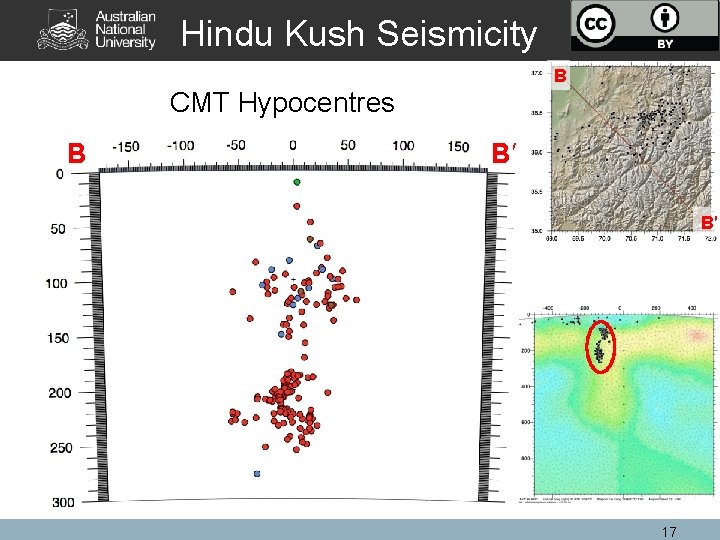Click the 0 horizontal axis label

pyautogui.click(x=293, y=146)
